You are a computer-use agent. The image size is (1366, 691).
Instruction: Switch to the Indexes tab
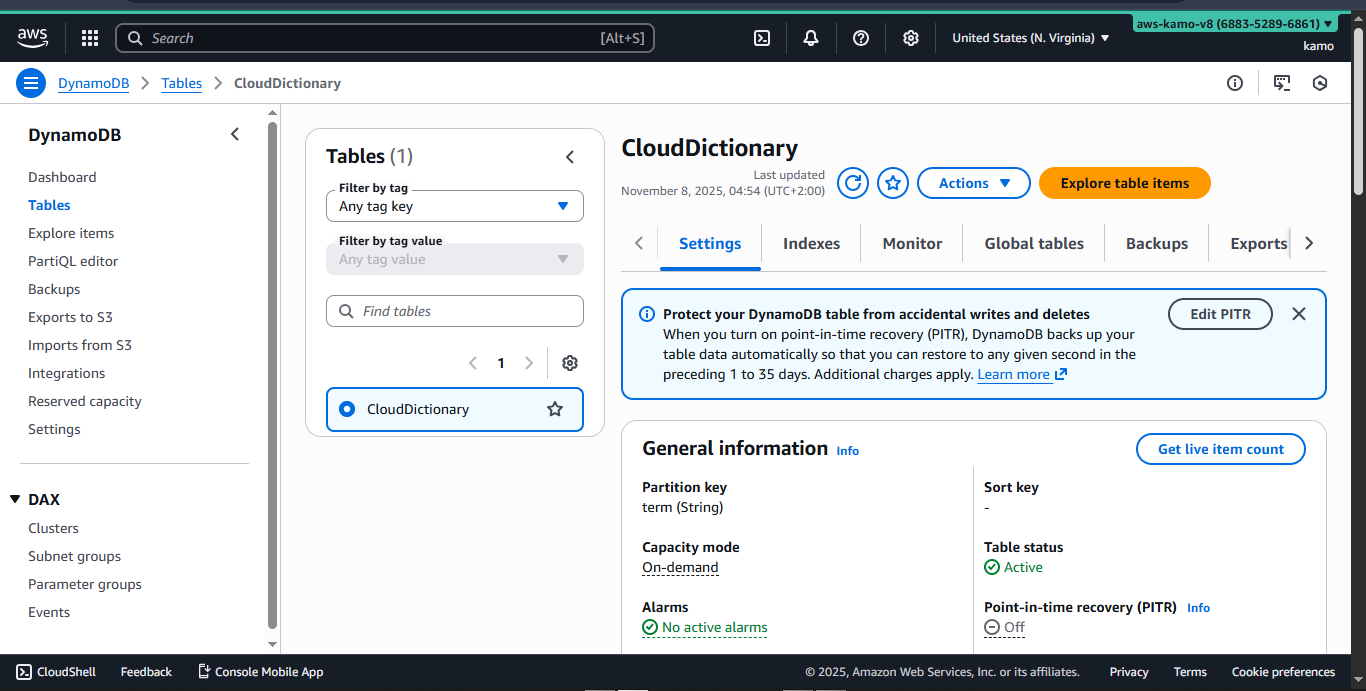810,243
